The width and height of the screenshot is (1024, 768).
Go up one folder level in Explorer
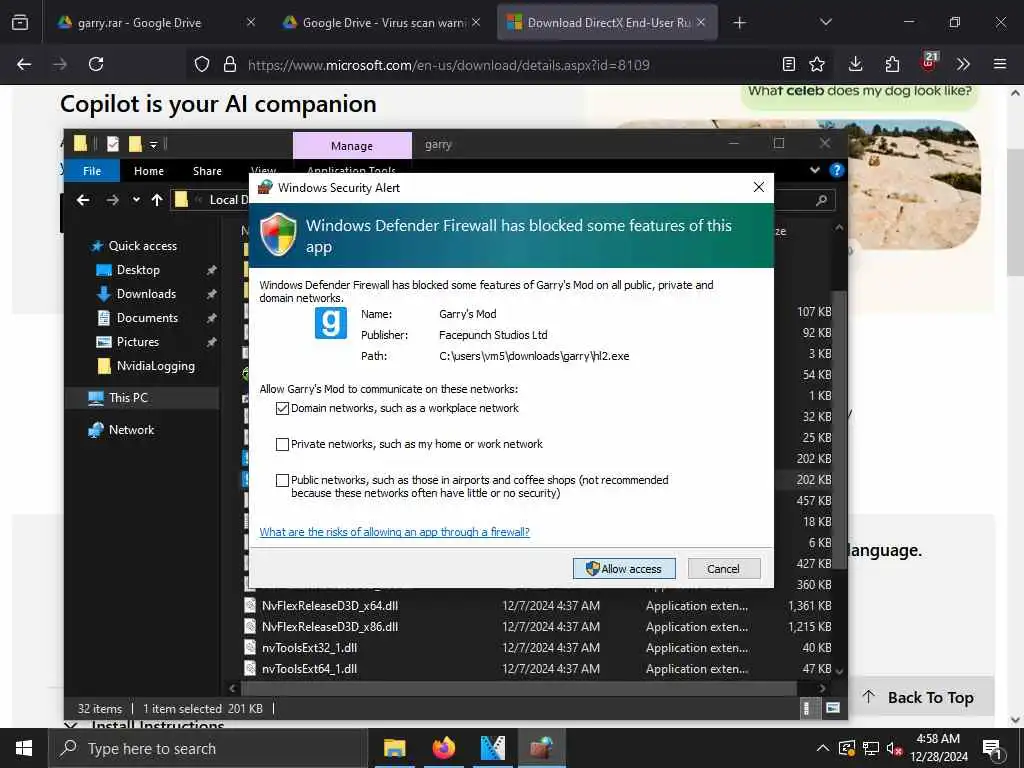(157, 200)
